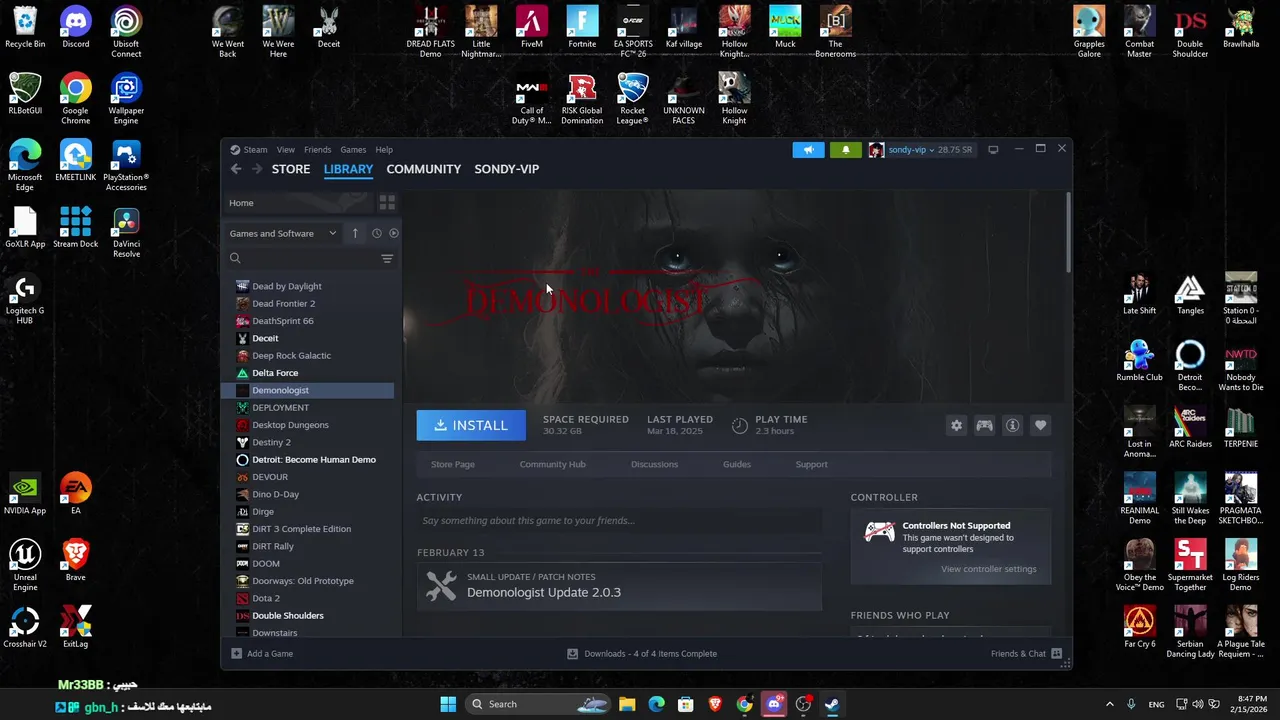Open the Demonologist Store Page link
The image size is (1280, 720).
click(453, 464)
